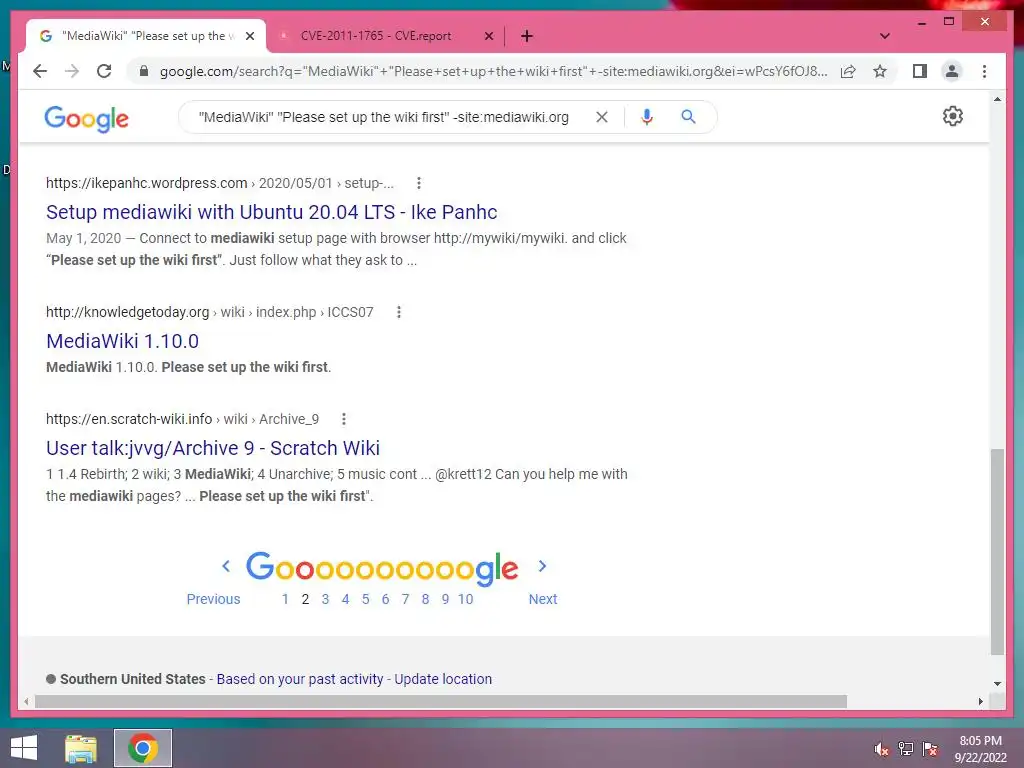Share this page using the share icon
Image resolution: width=1024 pixels, height=768 pixels.
point(848,71)
